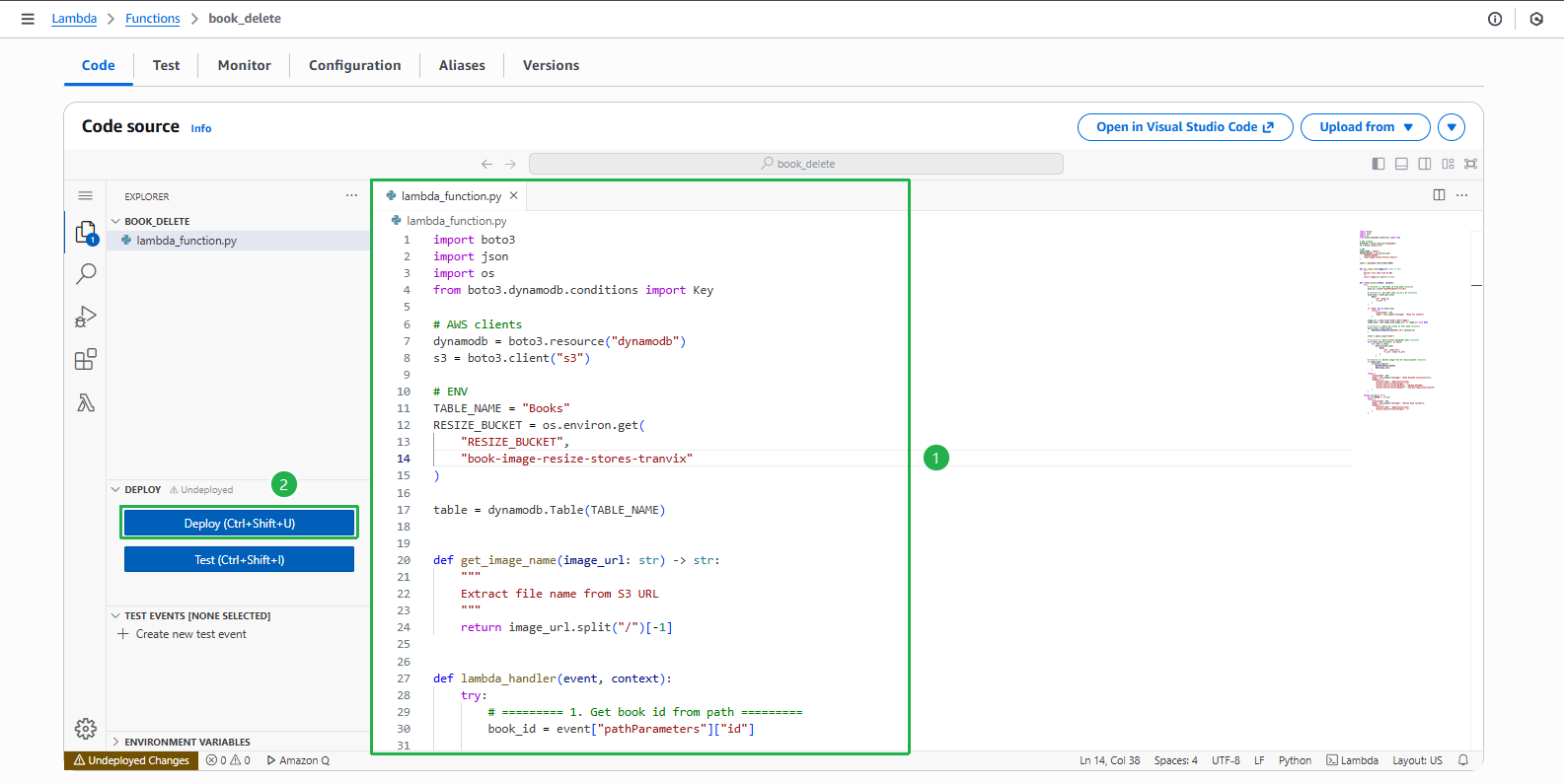Open the hamburger navigation menu
The width and height of the screenshot is (1564, 784).
pos(28,19)
